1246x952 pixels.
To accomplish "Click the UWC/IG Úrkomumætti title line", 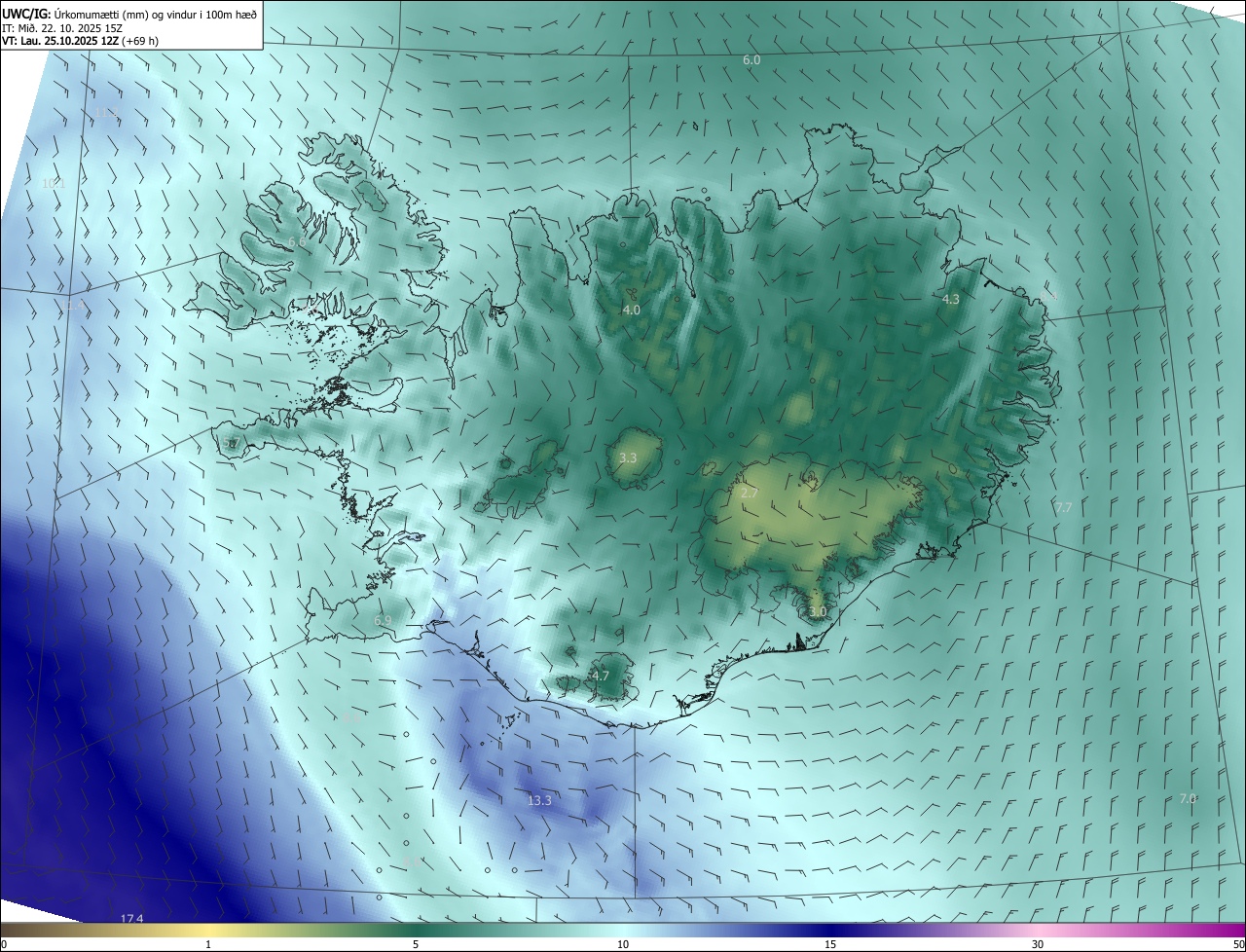I will click(129, 14).
